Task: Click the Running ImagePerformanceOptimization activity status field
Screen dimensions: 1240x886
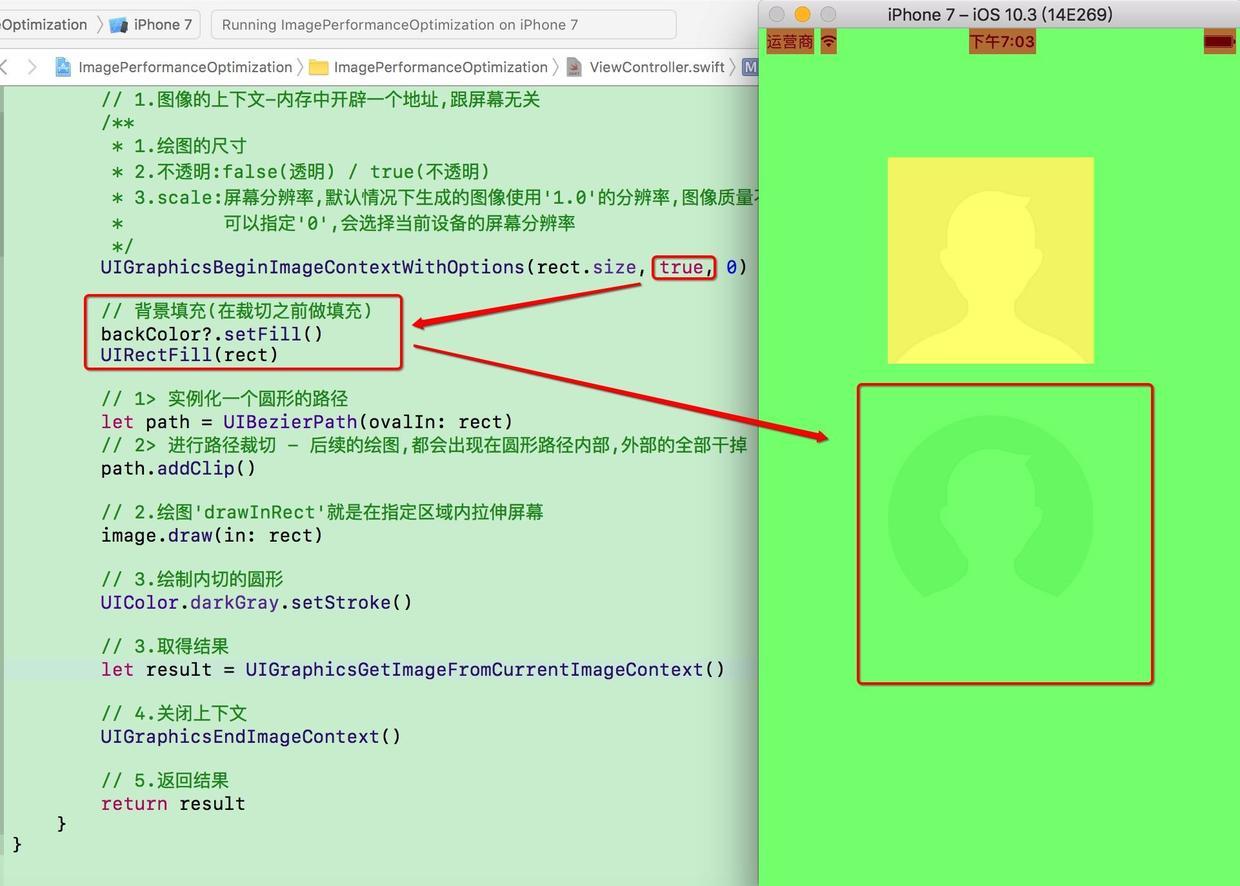Action: pyautogui.click(x=444, y=24)
